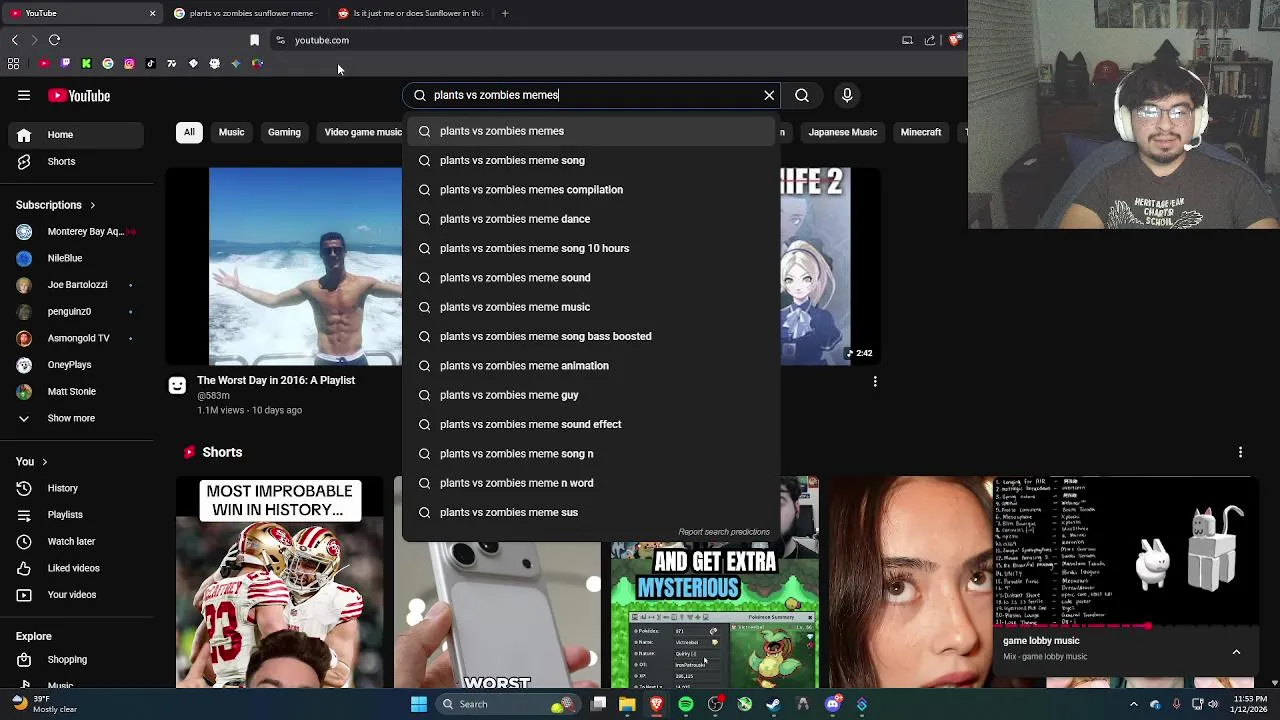The height and width of the screenshot is (720, 1280).
Task: Open Liked videos in the sidebar
Action: click(76, 568)
